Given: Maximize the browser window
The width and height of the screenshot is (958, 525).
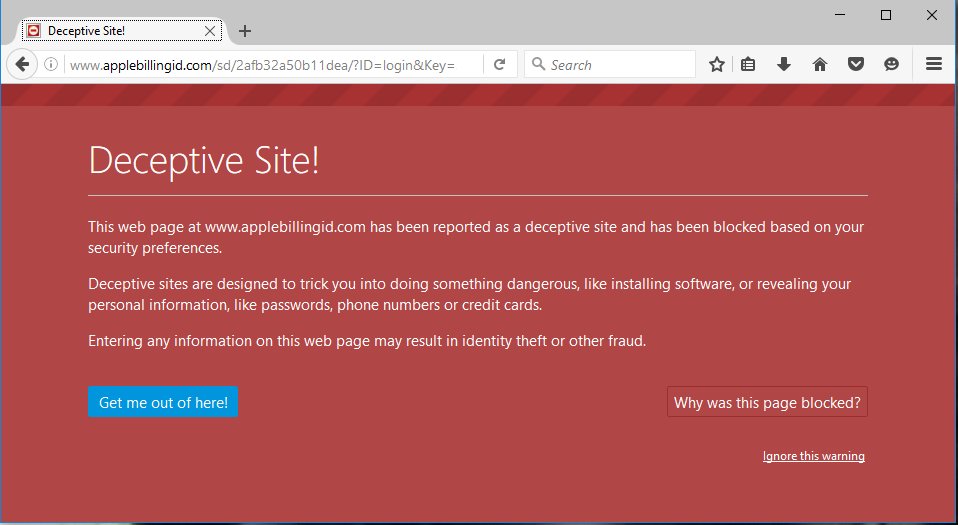Looking at the screenshot, I should pos(886,15).
